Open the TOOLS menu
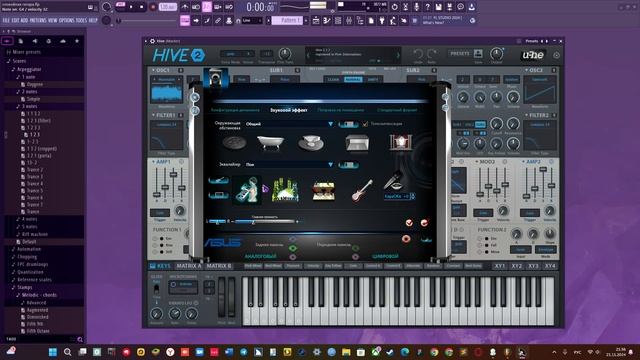Viewport: 640px width, 360px height. (x=81, y=20)
